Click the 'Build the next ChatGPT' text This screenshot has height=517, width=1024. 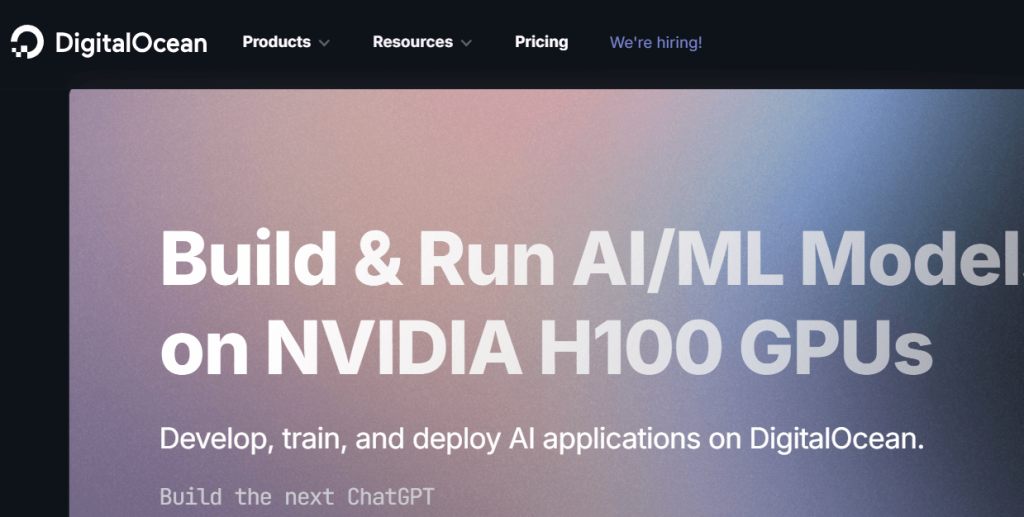(x=297, y=497)
